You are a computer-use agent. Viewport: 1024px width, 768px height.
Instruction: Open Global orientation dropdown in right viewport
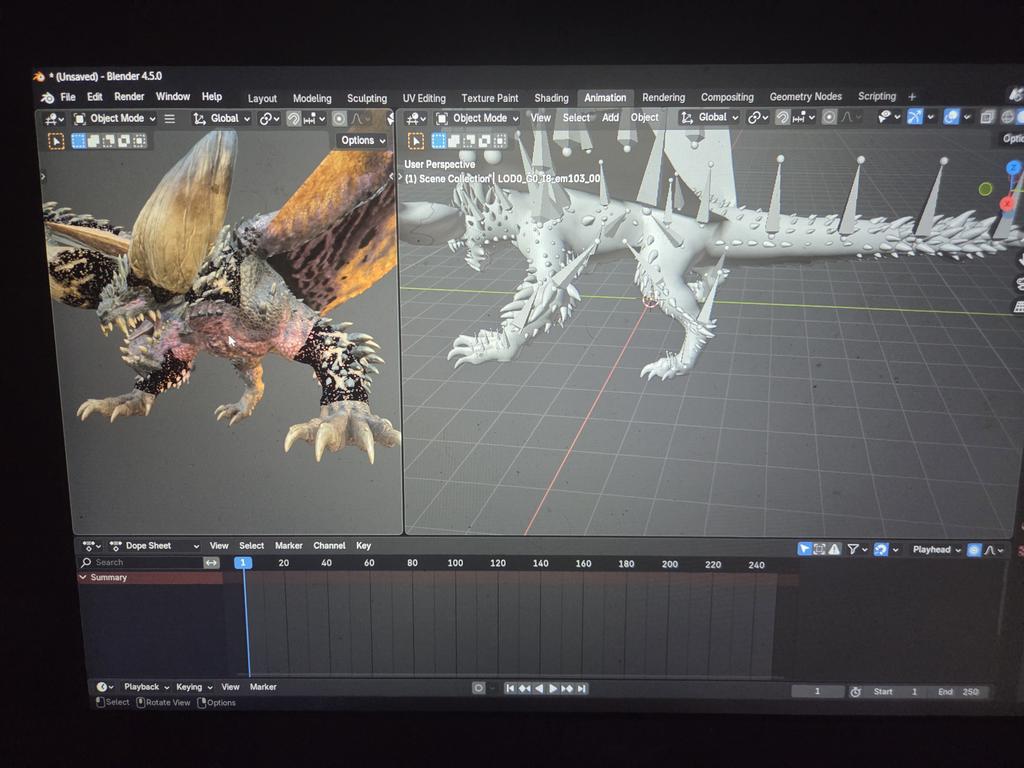[x=709, y=118]
